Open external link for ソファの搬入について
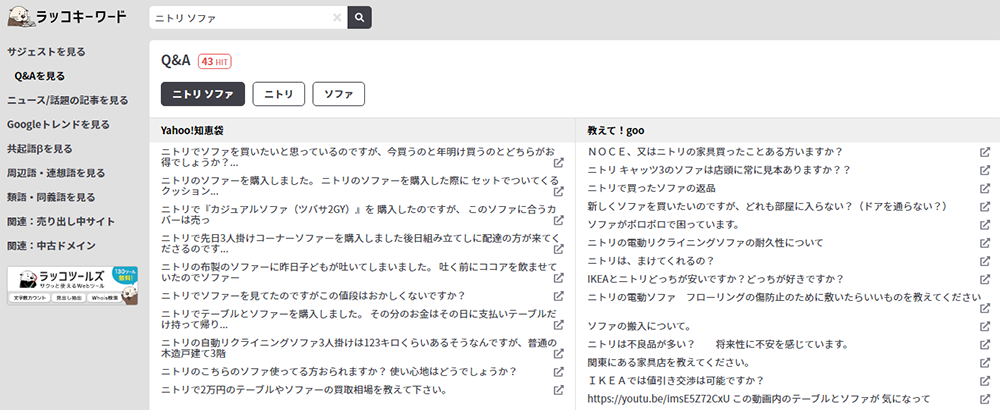This screenshot has width=1000, height=410. pos(985,327)
